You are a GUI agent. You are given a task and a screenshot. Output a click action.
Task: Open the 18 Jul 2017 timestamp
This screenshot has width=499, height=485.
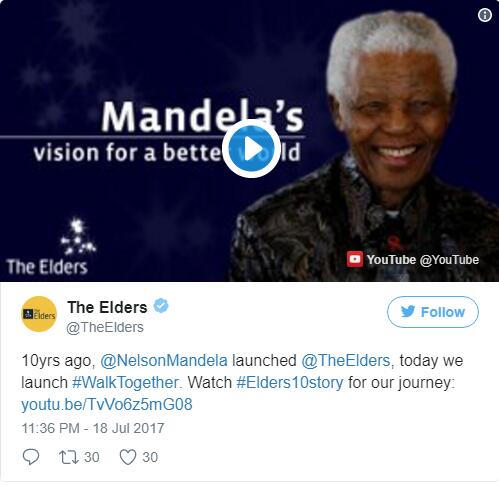point(128,428)
